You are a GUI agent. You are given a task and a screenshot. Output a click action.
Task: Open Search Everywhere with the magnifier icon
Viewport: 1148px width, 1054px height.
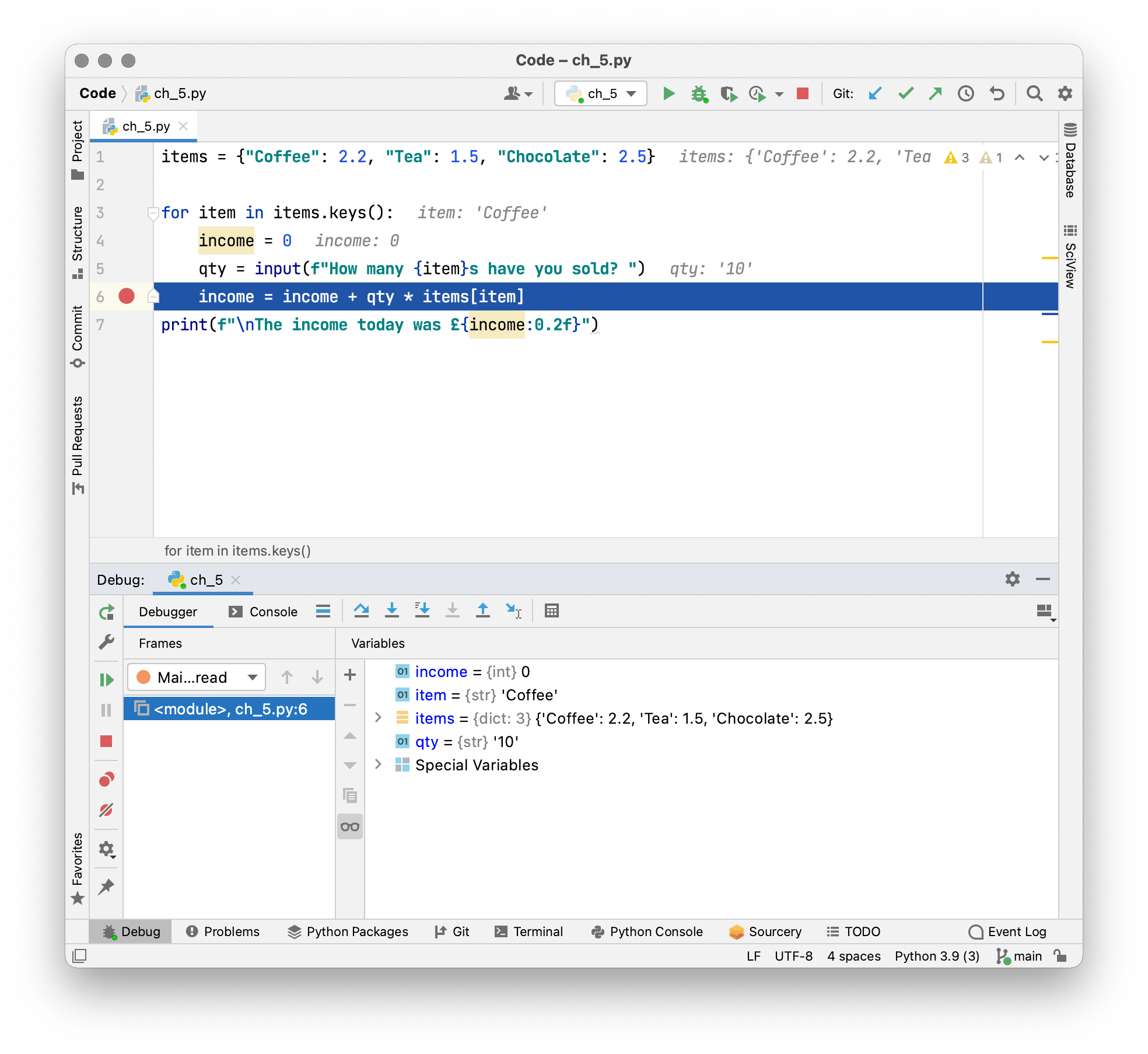click(1034, 93)
